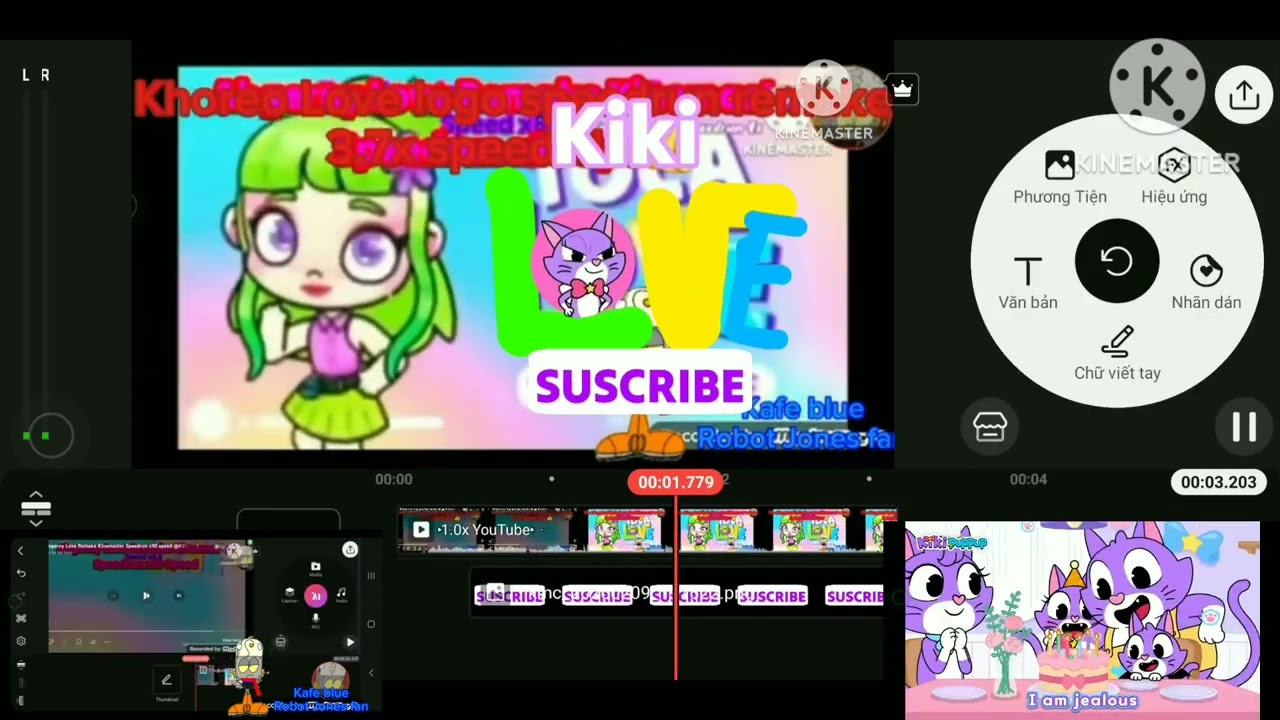This screenshot has width=1280, height=720.
Task: Pause playback with the pause button
Action: click(1243, 427)
